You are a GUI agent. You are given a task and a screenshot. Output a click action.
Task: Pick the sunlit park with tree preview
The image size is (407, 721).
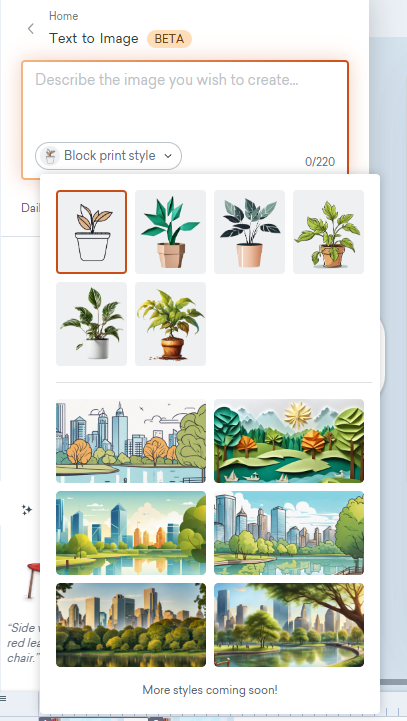(x=289, y=625)
